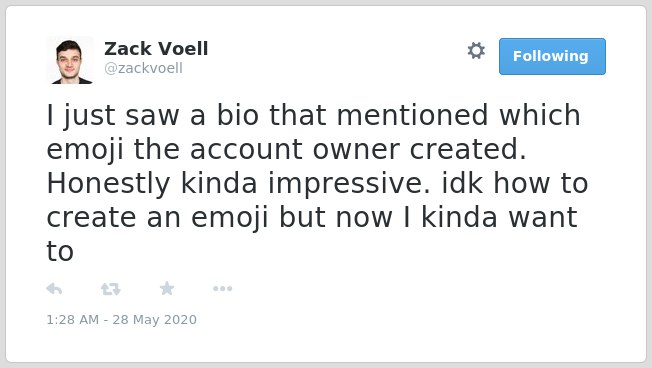The image size is (652, 368).
Task: Retweet Zack Voell's tweet
Action: [111, 289]
